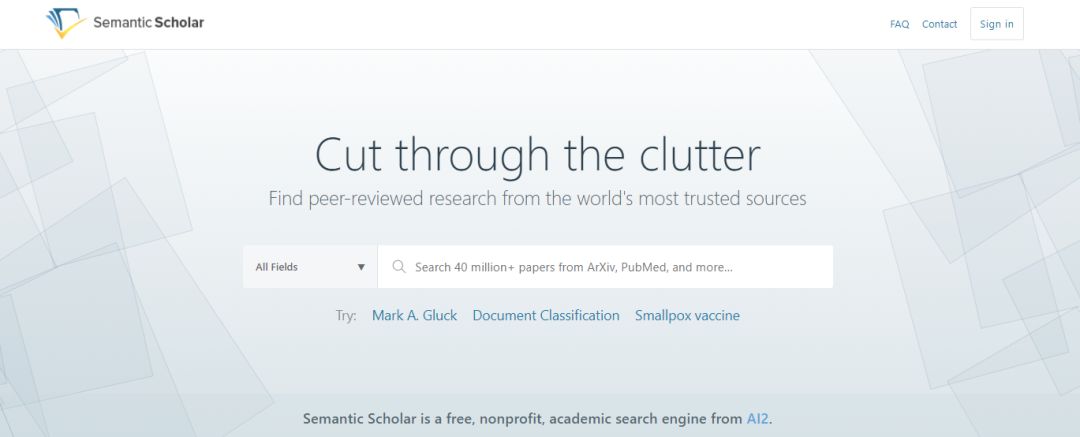Click the empty header between logo and FAQ

point(544,24)
